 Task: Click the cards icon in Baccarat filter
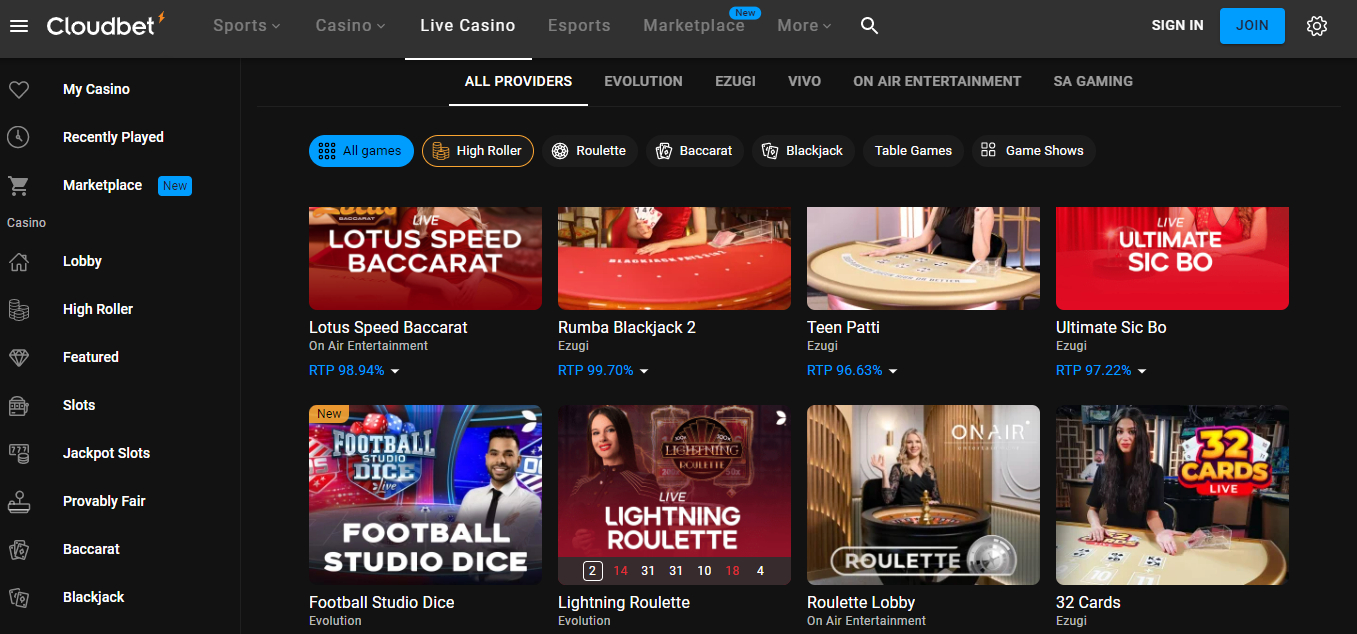pyautogui.click(x=663, y=151)
